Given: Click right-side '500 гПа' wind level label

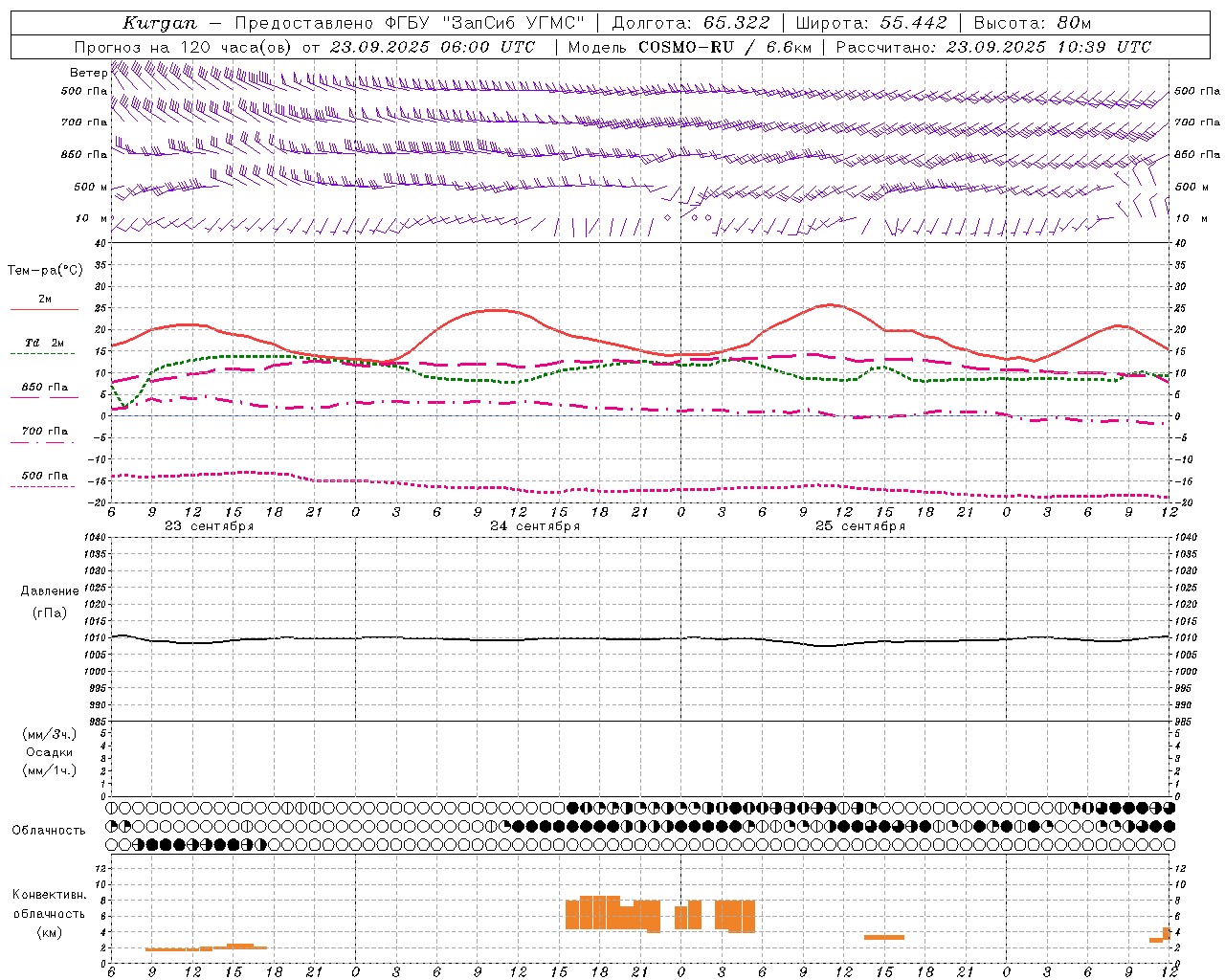Looking at the screenshot, I should point(1197,91).
